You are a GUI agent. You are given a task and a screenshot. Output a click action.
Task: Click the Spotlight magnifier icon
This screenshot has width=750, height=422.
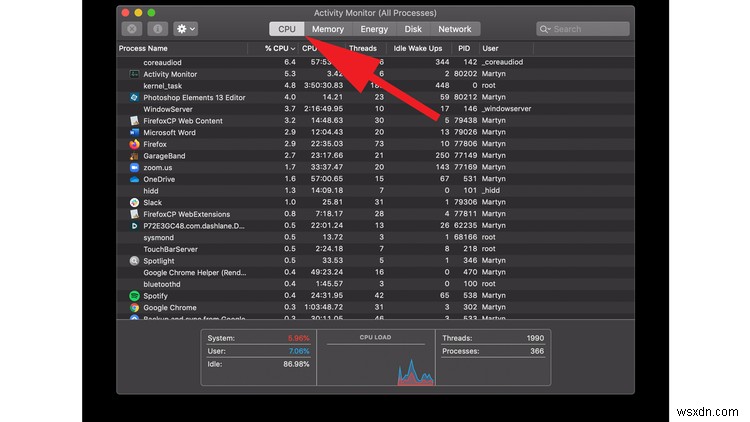pyautogui.click(x=134, y=261)
